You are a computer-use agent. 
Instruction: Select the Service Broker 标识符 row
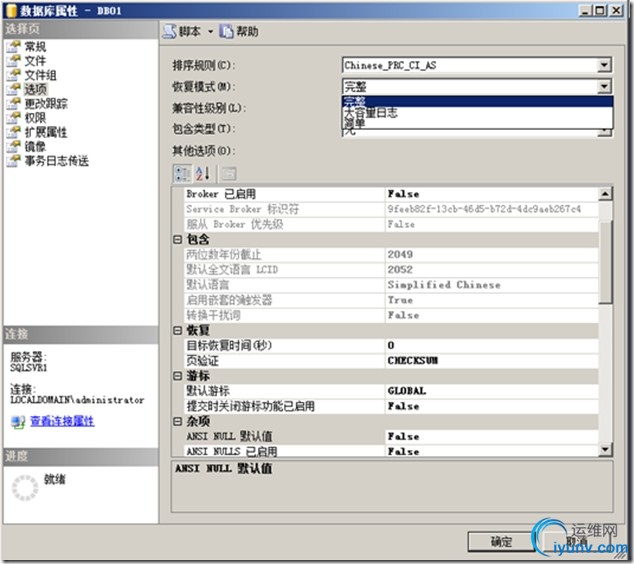(391, 209)
